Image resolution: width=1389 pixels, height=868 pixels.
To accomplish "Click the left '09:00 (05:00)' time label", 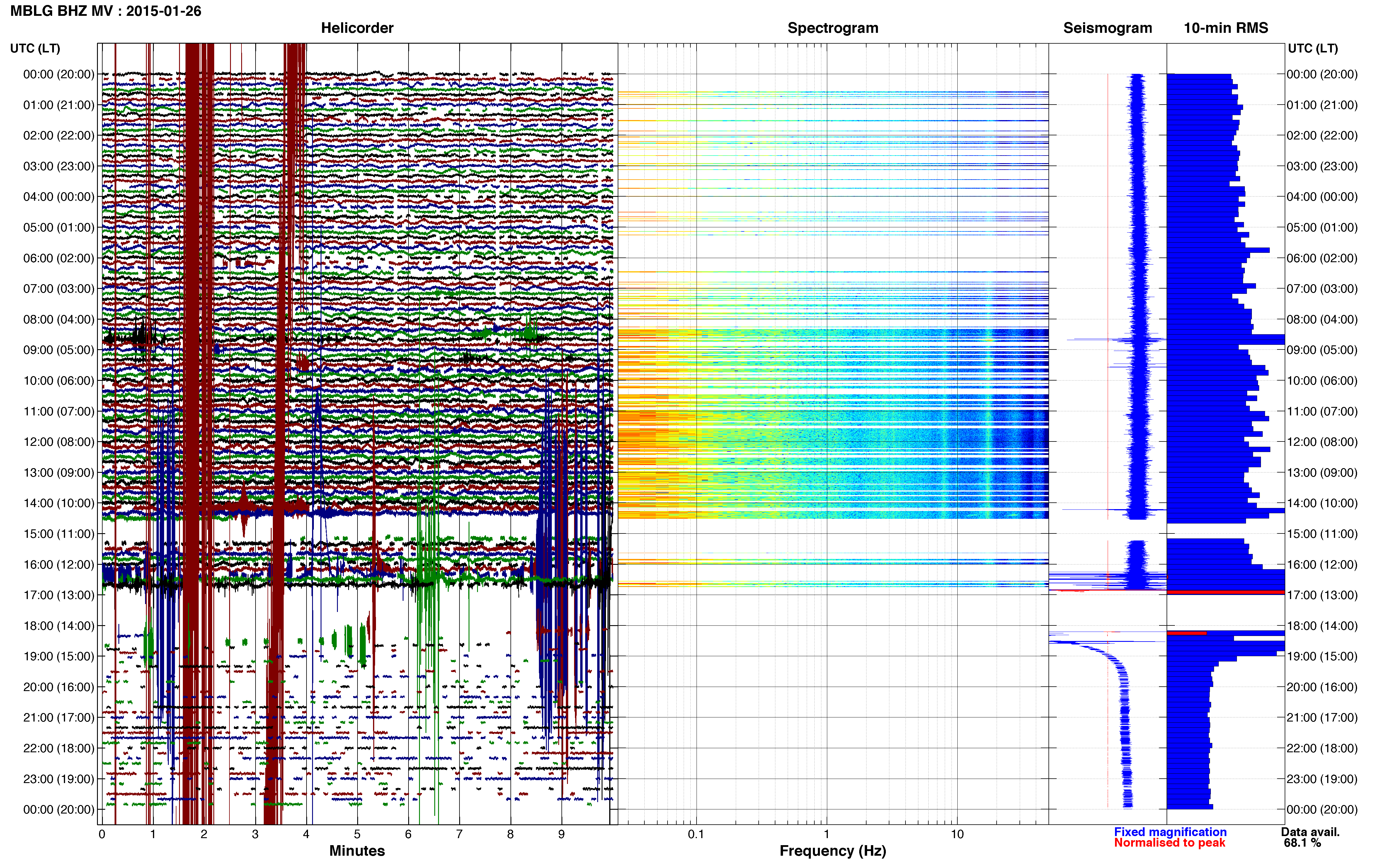I will tap(59, 349).
